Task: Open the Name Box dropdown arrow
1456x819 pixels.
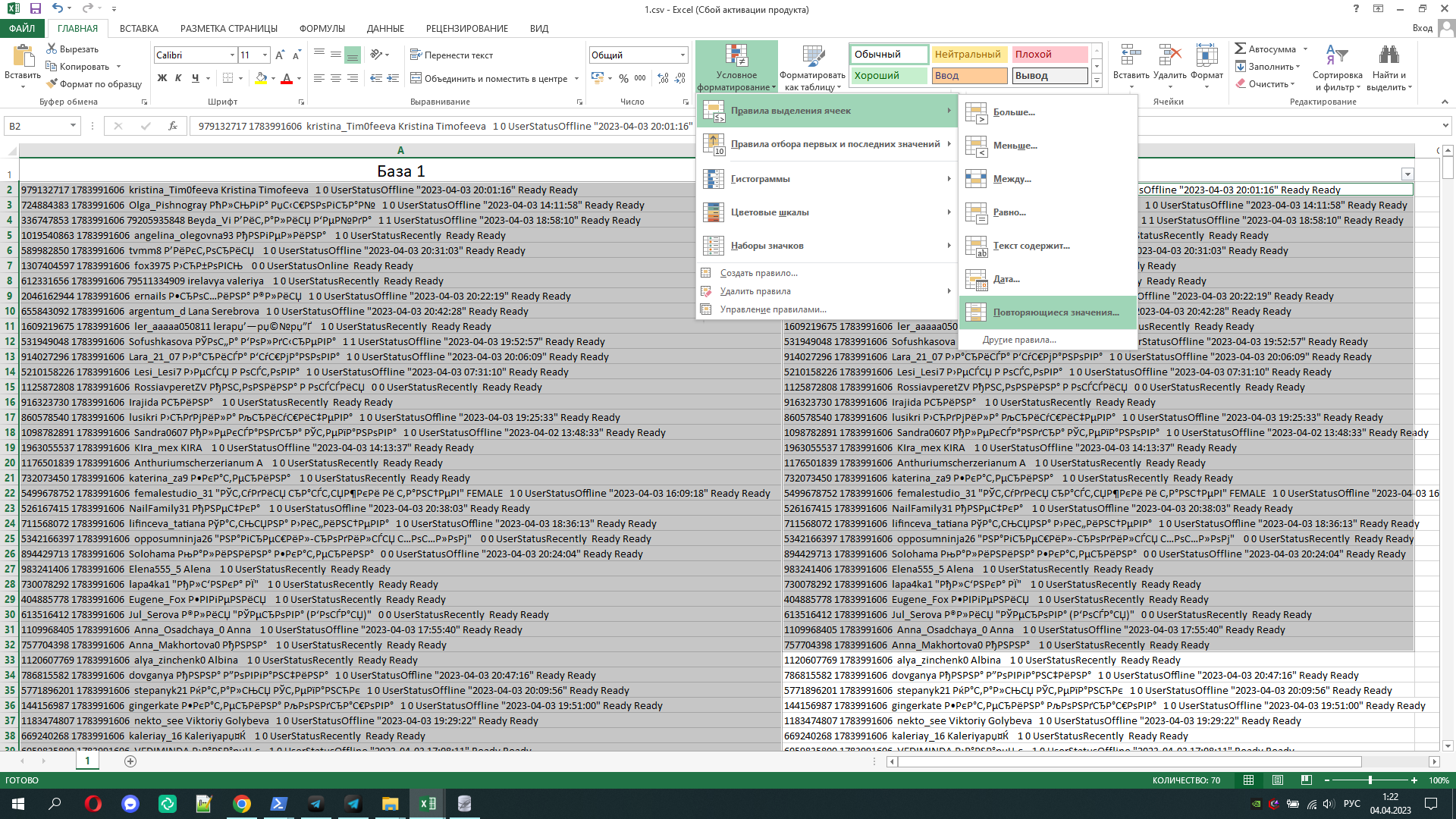Action: pos(73,126)
